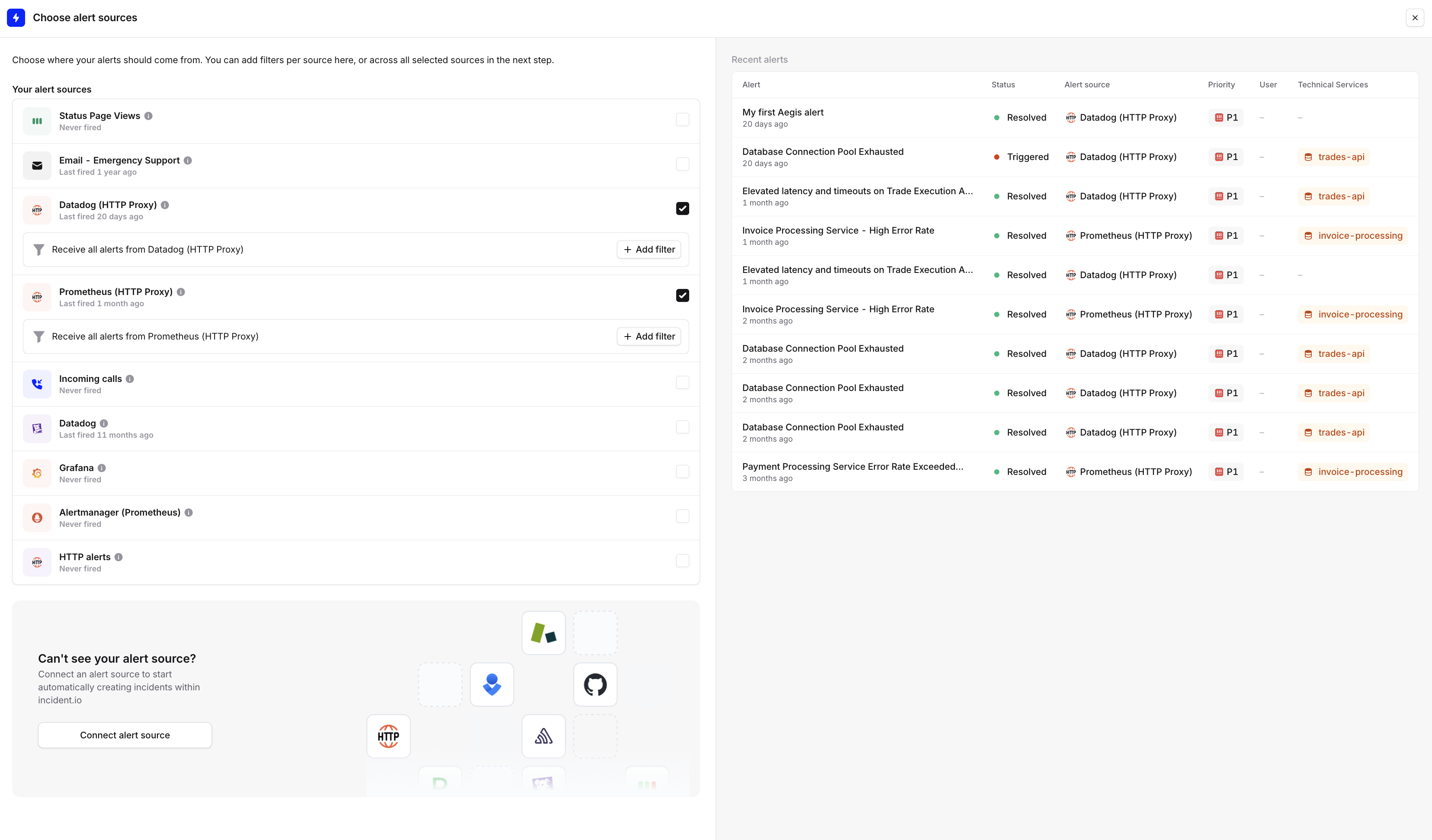Screen dimensions: 1432x840
Task: Open info icon beside Prometheus (HTTP Proxy)
Action: [181, 292]
